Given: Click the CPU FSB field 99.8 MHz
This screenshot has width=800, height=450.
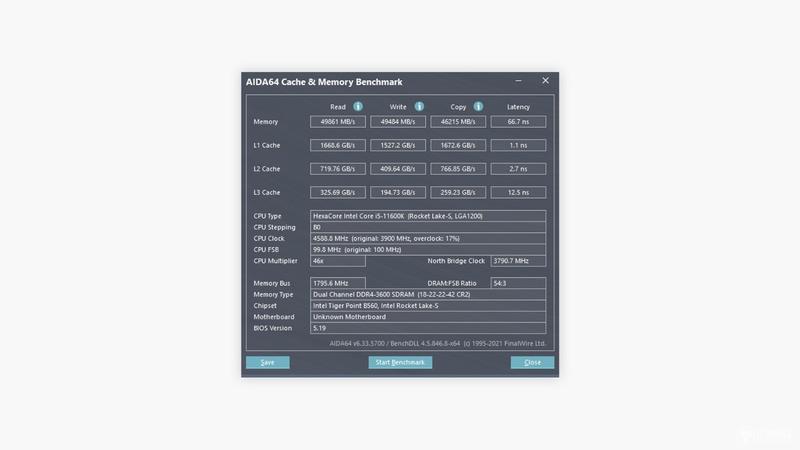Looking at the screenshot, I should (x=428, y=249).
